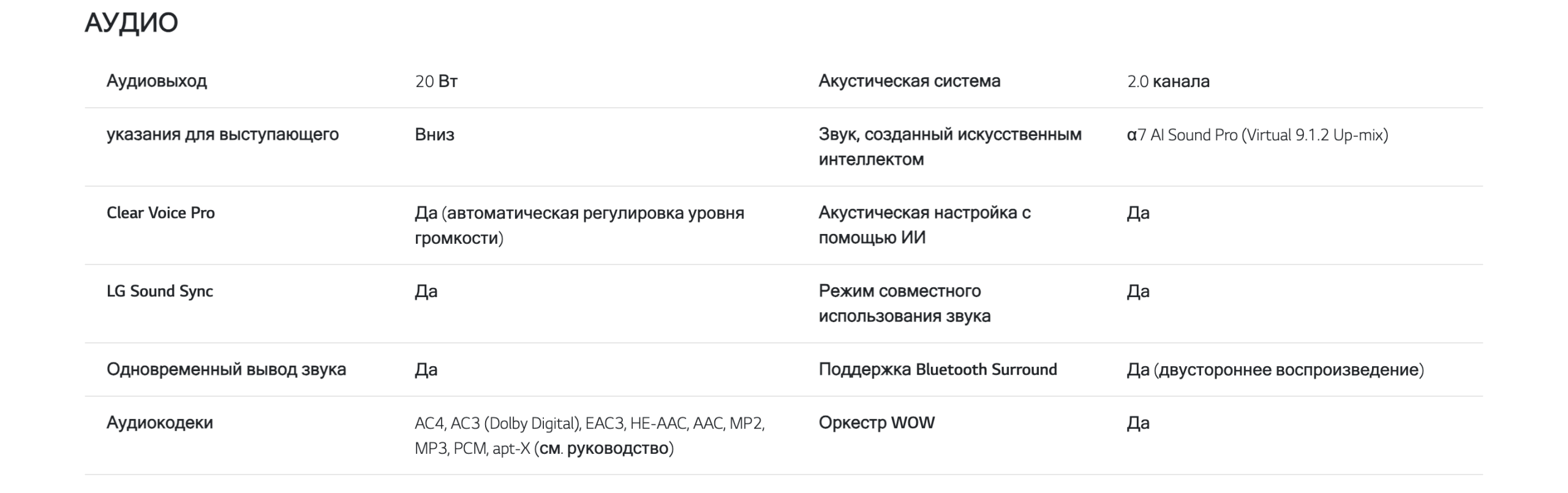Click the AC4, AC3 codecs list text
Viewport: 1568px width, 493px height.
point(589,435)
